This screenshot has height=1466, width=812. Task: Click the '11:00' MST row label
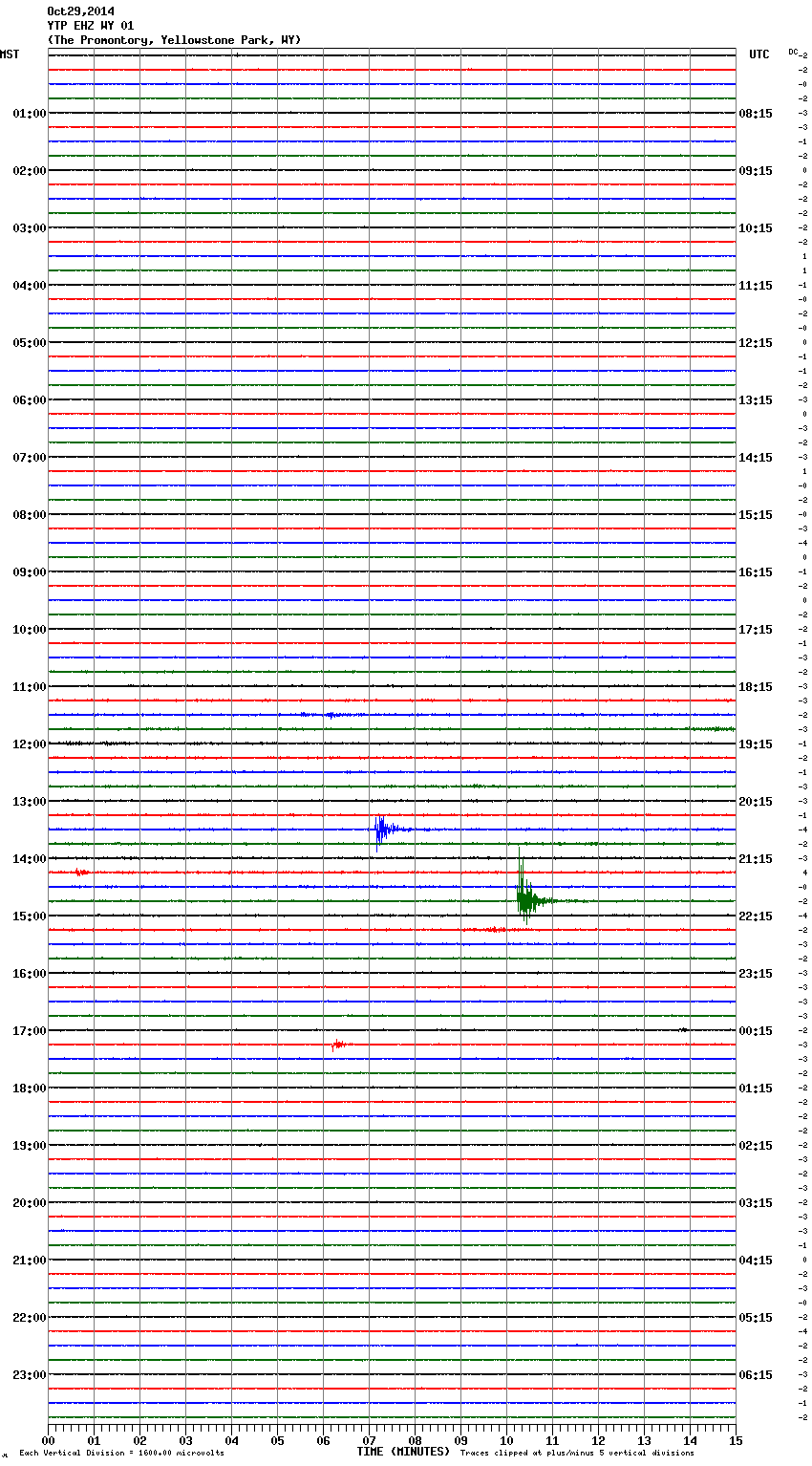pyautogui.click(x=30, y=687)
